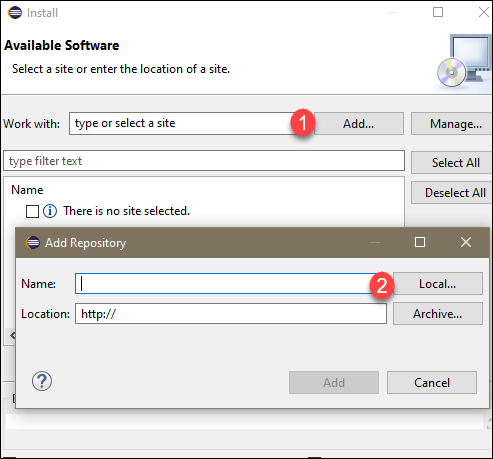Viewport: 493px width, 459px height.
Task: Close the Install window
Action: coord(484,12)
